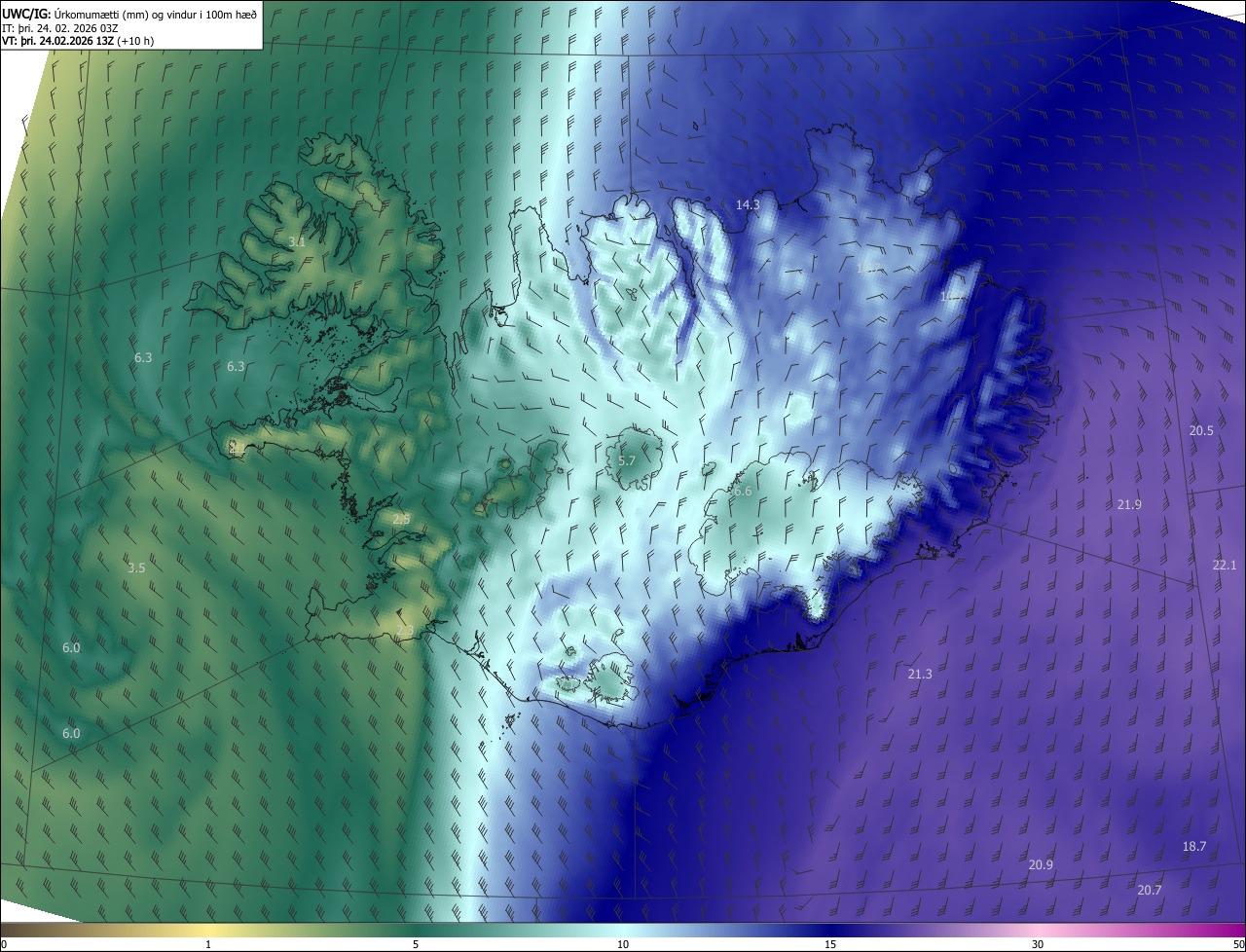The width and height of the screenshot is (1246, 952).
Task: Click the 20.9 value over the southern ocean
Action: click(1041, 865)
